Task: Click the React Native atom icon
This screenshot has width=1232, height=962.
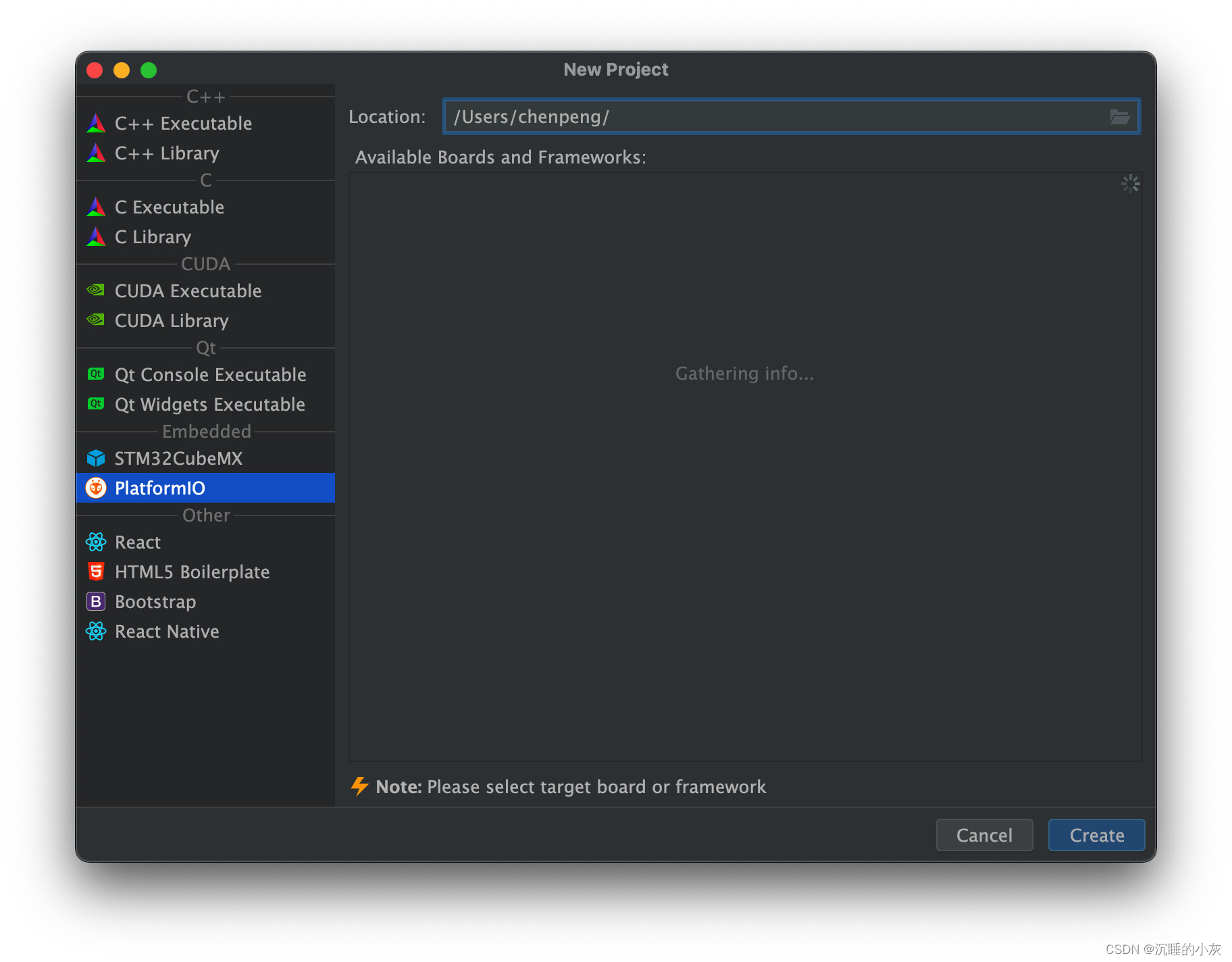Action: coord(96,631)
